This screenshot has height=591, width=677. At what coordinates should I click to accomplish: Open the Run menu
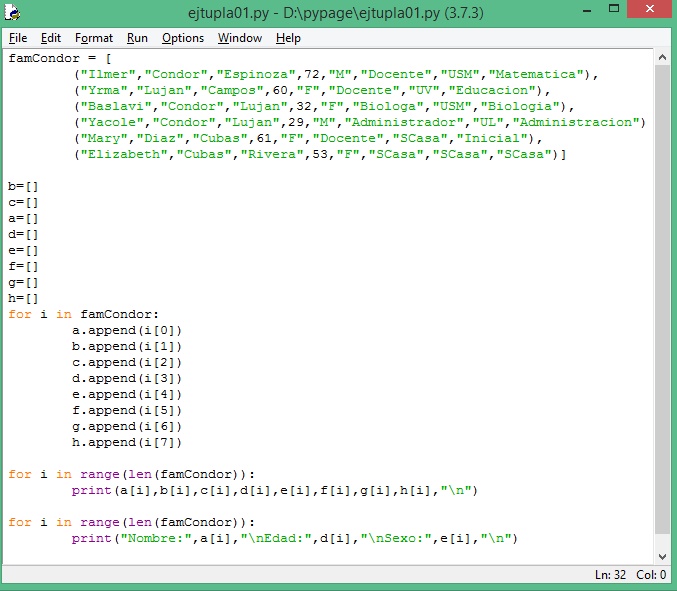(x=137, y=38)
